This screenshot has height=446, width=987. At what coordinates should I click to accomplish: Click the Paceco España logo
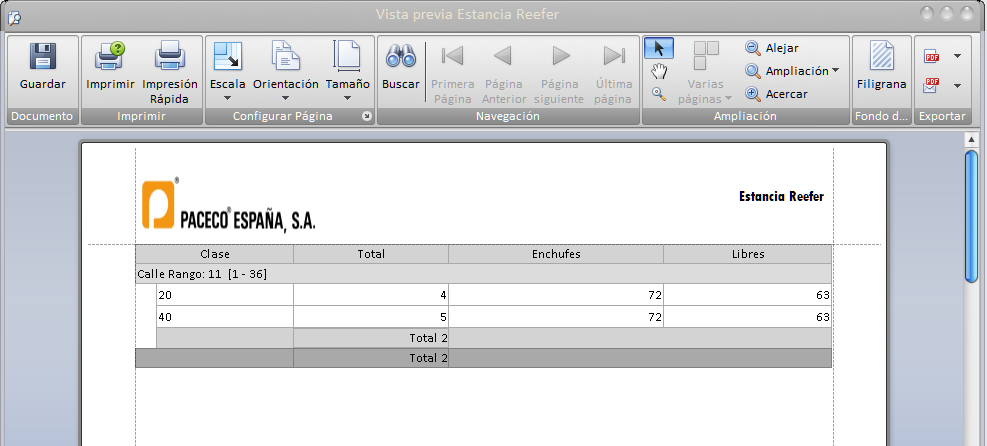coord(228,204)
